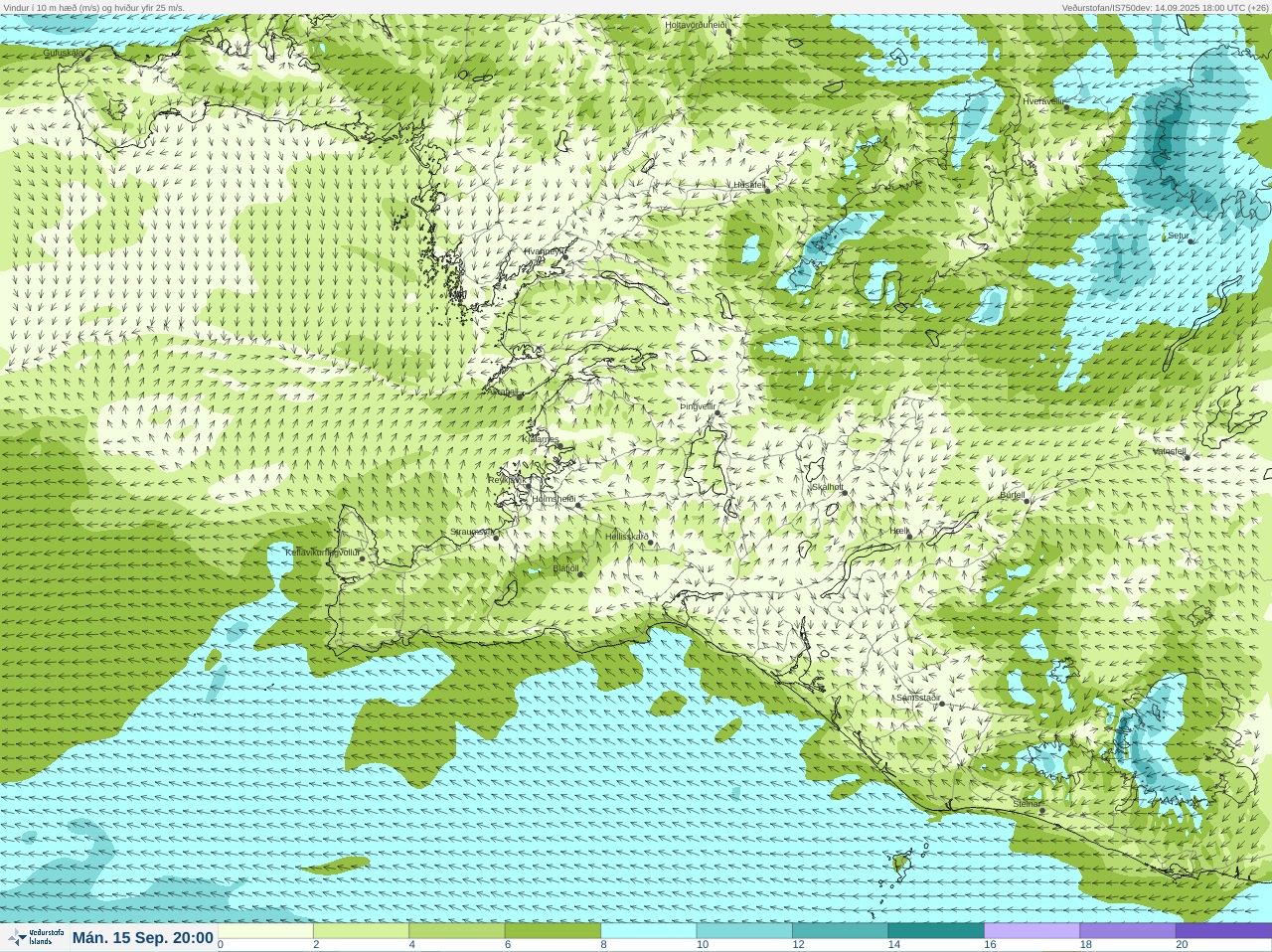Click the Sámsstaðir station label

point(918,697)
